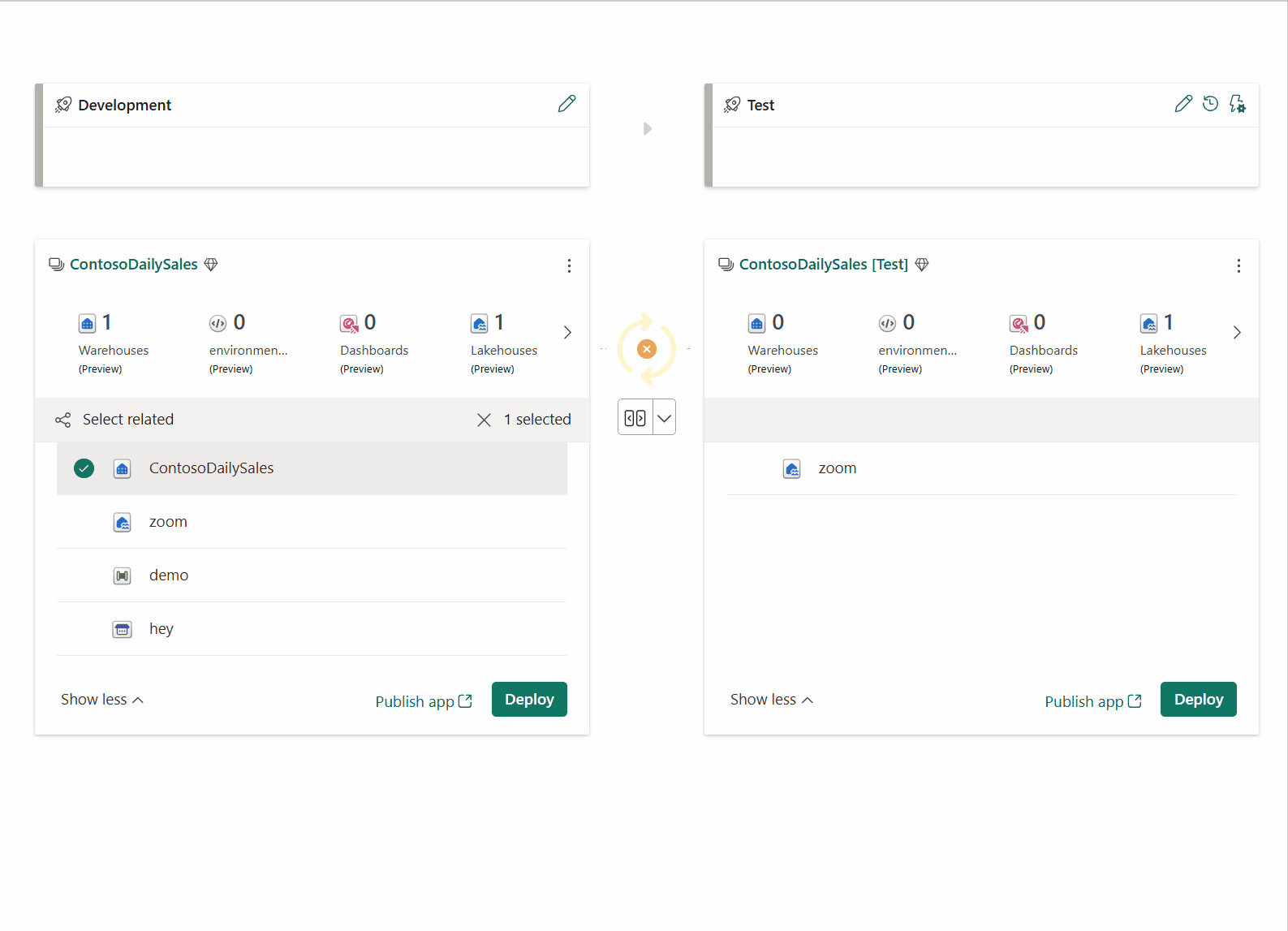Show next item types in Development
The width and height of the screenshot is (1288, 931).
click(x=567, y=332)
